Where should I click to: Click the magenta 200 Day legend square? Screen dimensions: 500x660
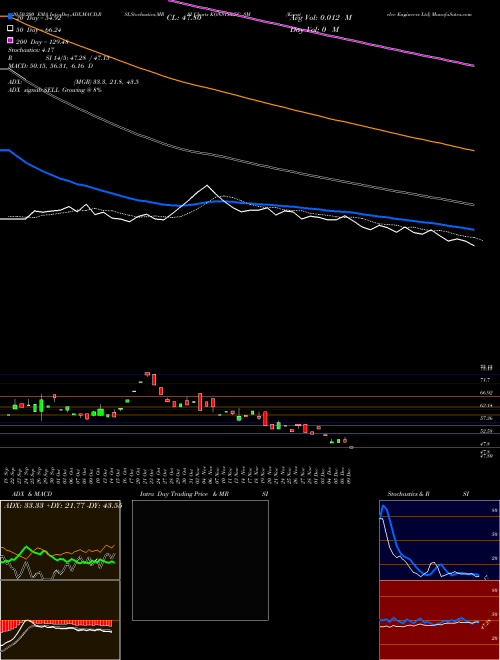coord(10,40)
